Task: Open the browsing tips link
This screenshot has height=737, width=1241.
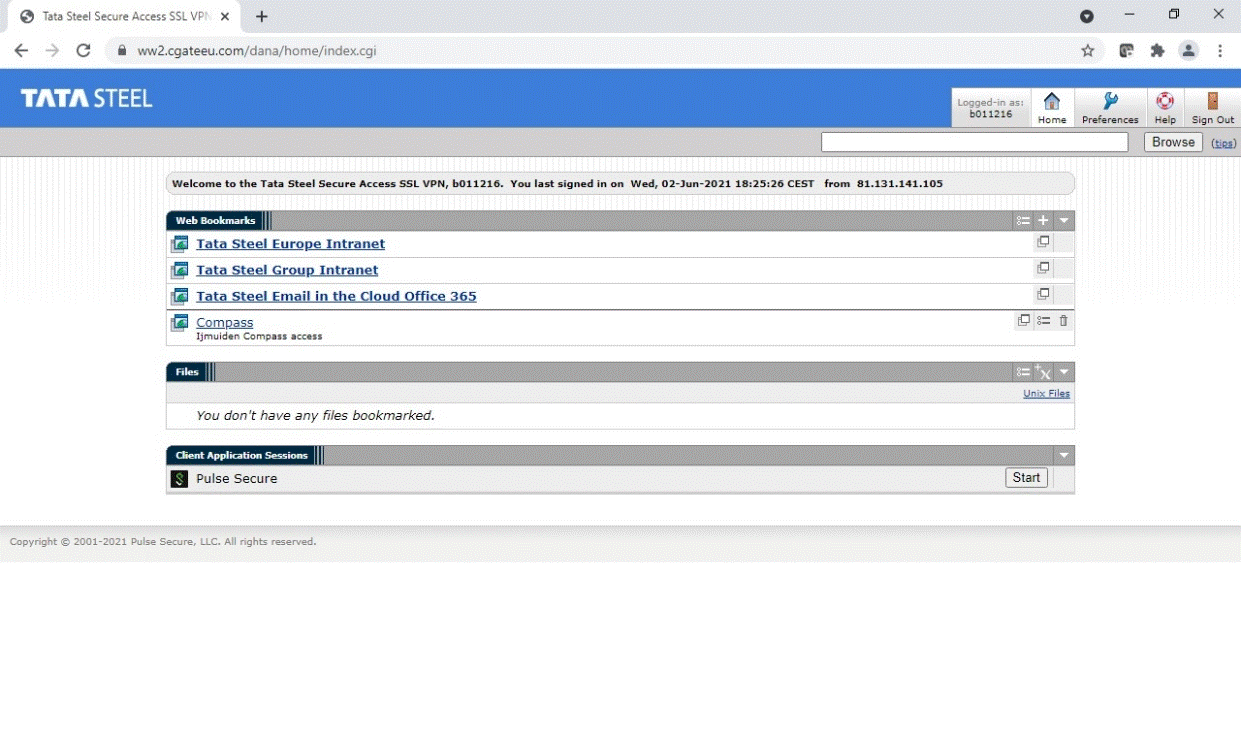Action: [x=1224, y=144]
